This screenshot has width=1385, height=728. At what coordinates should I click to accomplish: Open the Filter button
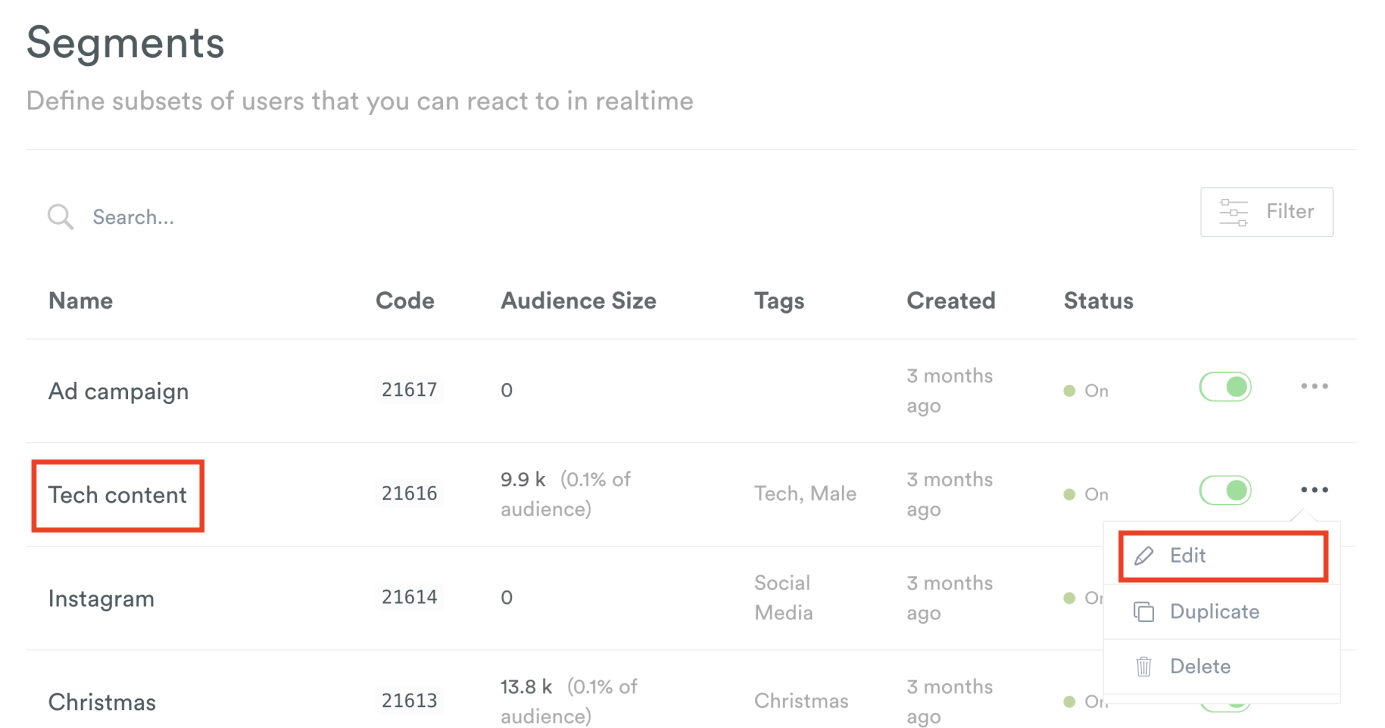(x=1266, y=212)
